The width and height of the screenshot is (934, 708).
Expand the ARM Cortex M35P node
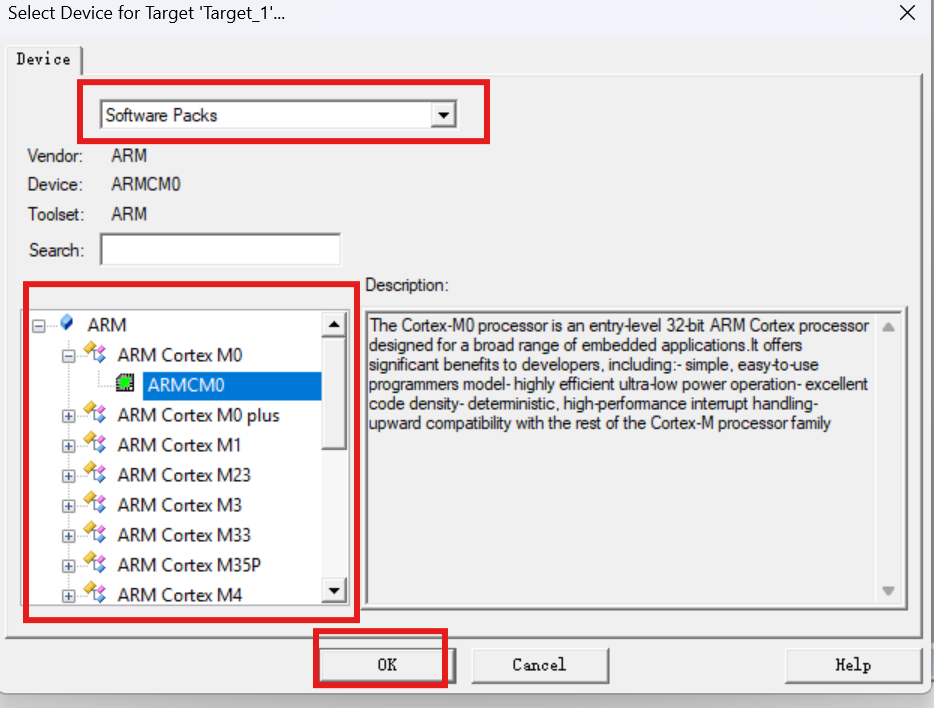[69, 566]
